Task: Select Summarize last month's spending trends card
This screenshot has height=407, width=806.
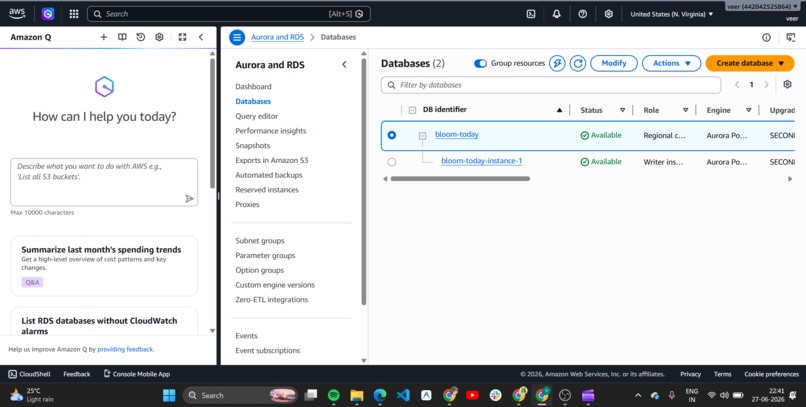Action: tap(104, 266)
